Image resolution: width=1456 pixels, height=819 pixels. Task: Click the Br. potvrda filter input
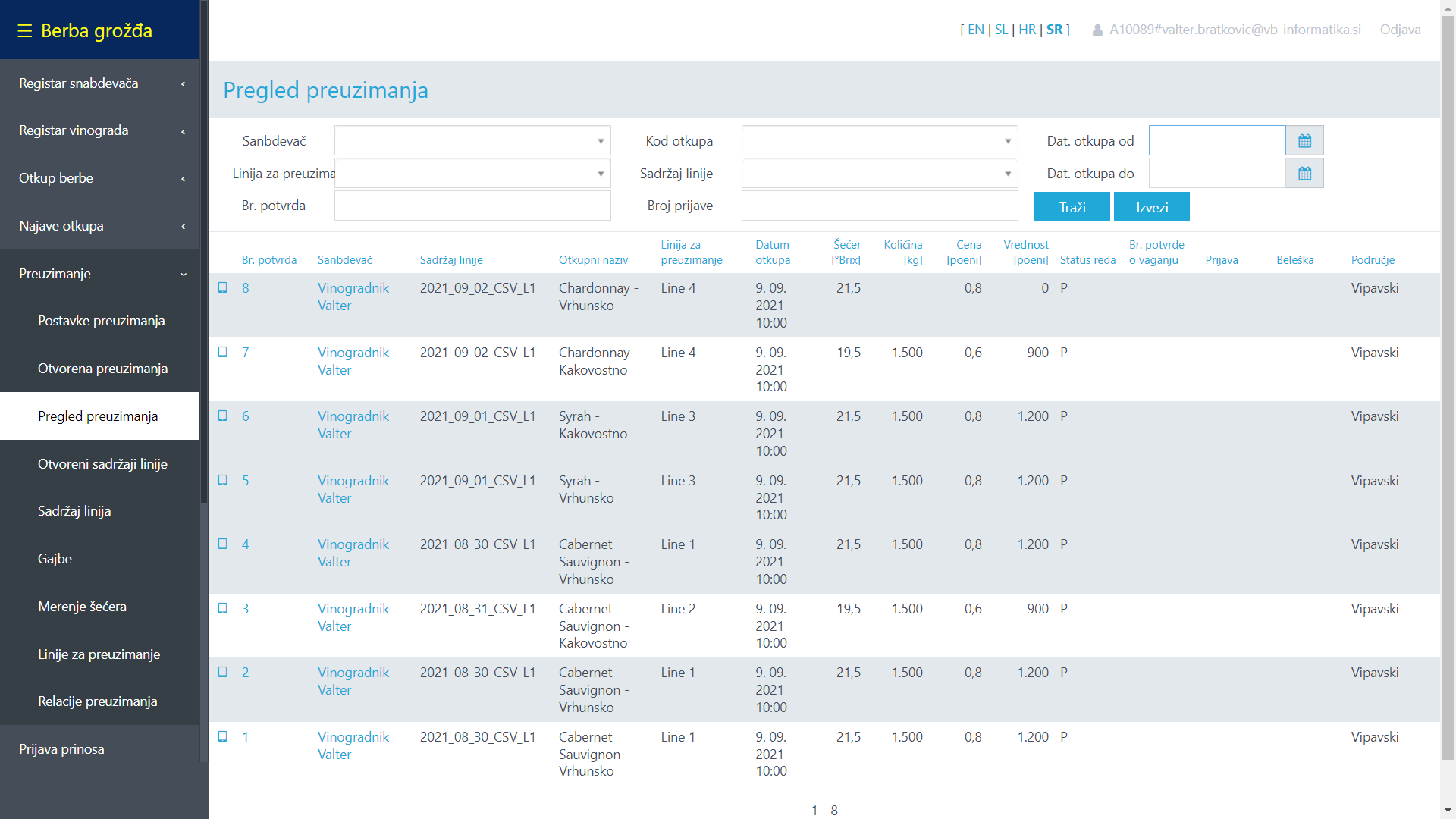click(x=472, y=206)
